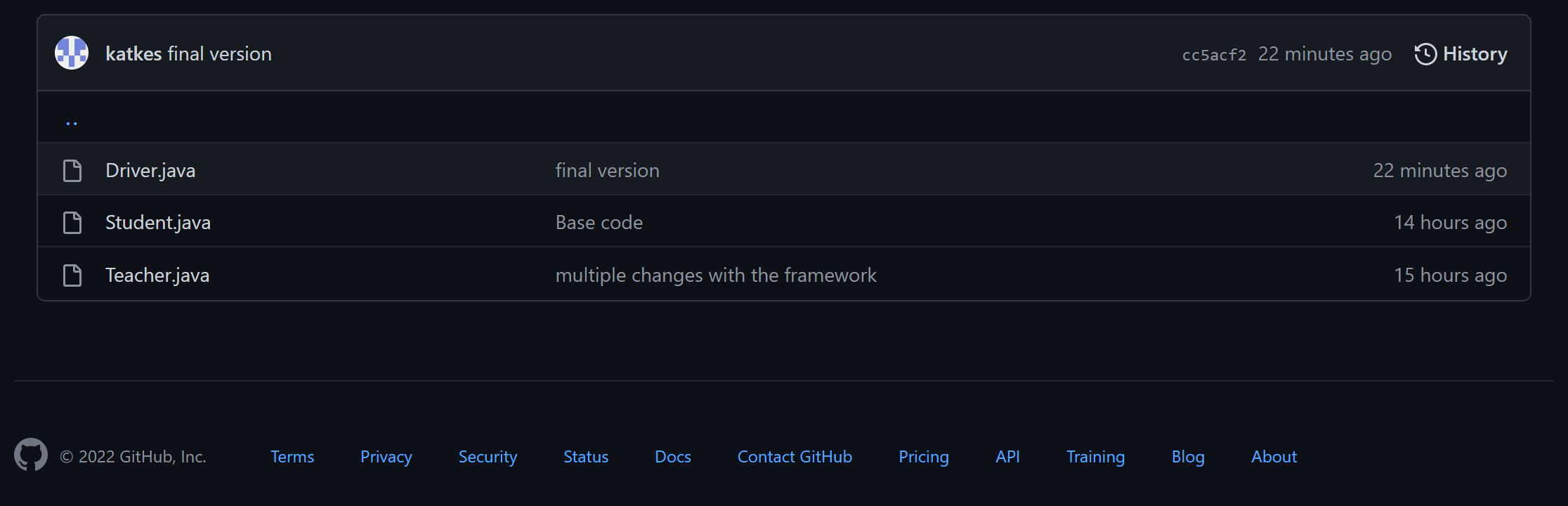Click the 'multiple changes with the framework' commit message
The width and height of the screenshot is (1568, 506).
[716, 275]
